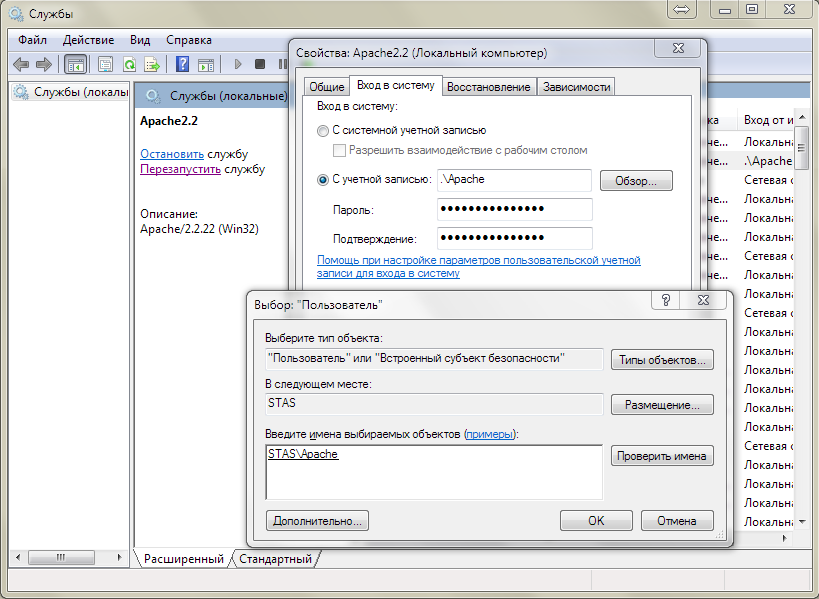Click the object type field

pos(434,359)
